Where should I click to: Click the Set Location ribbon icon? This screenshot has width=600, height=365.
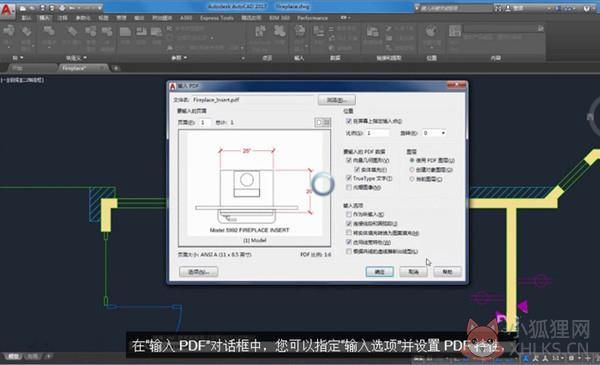(431, 31)
